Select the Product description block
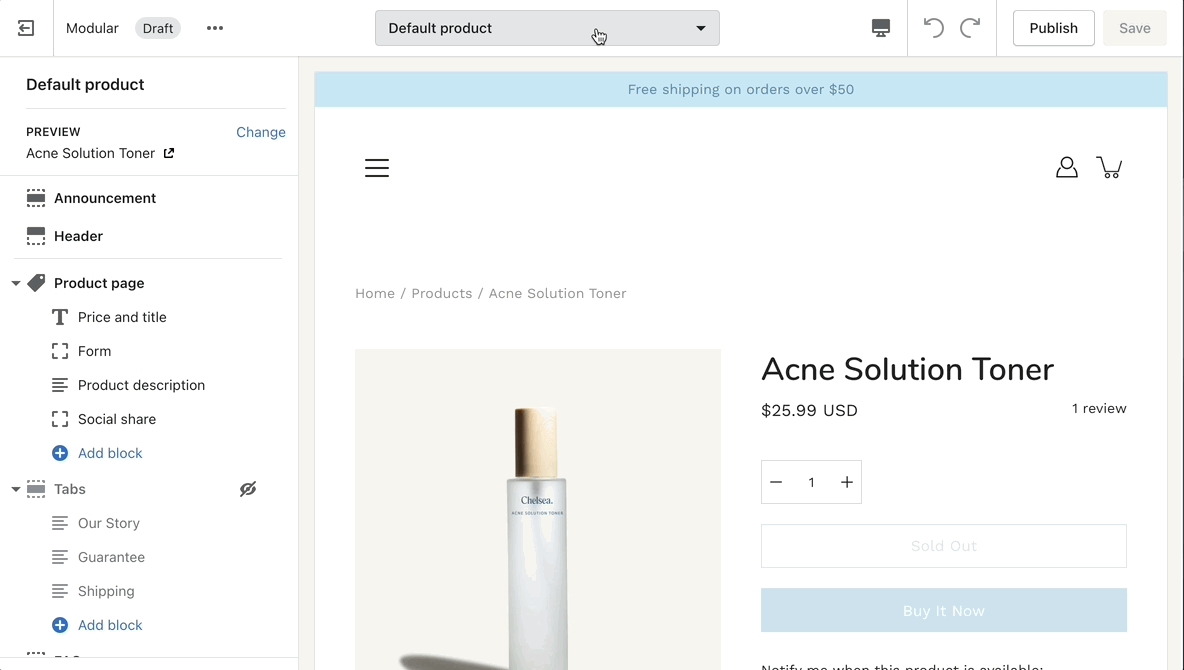1184x670 pixels. pos(141,385)
